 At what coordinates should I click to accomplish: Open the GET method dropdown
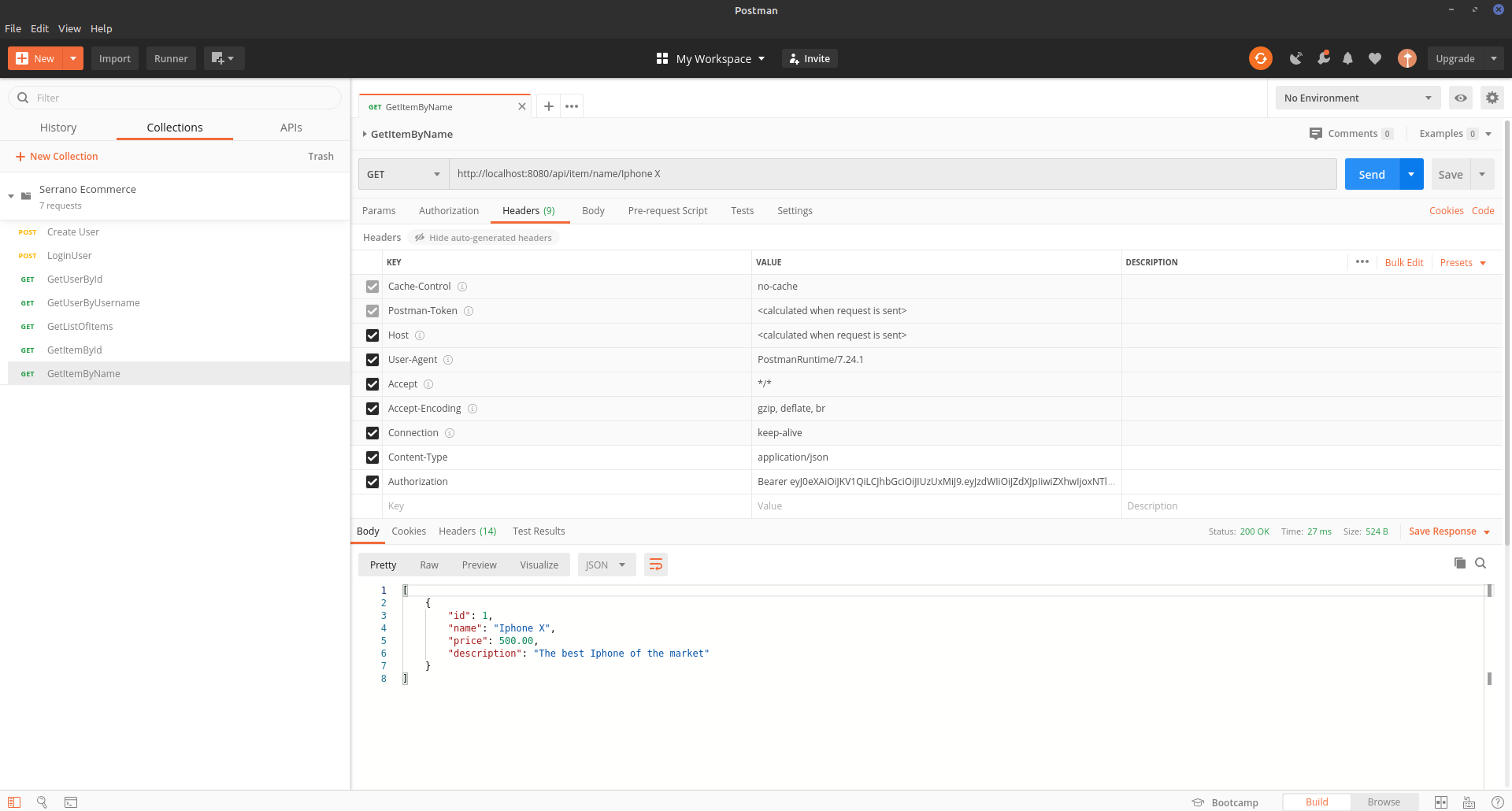pos(404,174)
